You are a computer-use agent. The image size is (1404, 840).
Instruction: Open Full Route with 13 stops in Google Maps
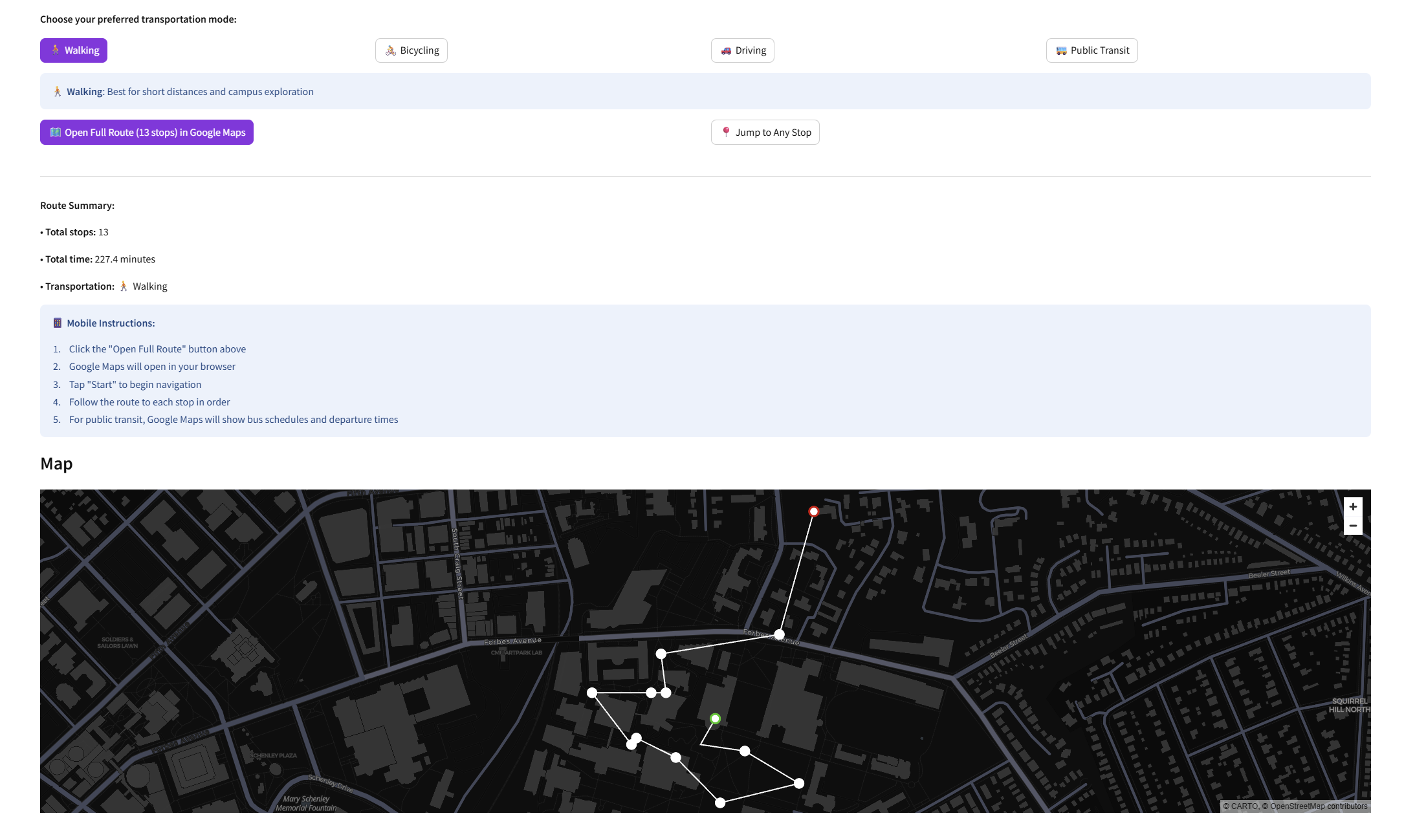point(146,132)
